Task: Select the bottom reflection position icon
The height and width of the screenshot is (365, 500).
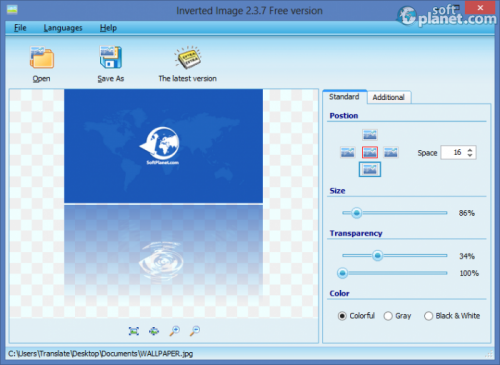Action: pyautogui.click(x=370, y=170)
